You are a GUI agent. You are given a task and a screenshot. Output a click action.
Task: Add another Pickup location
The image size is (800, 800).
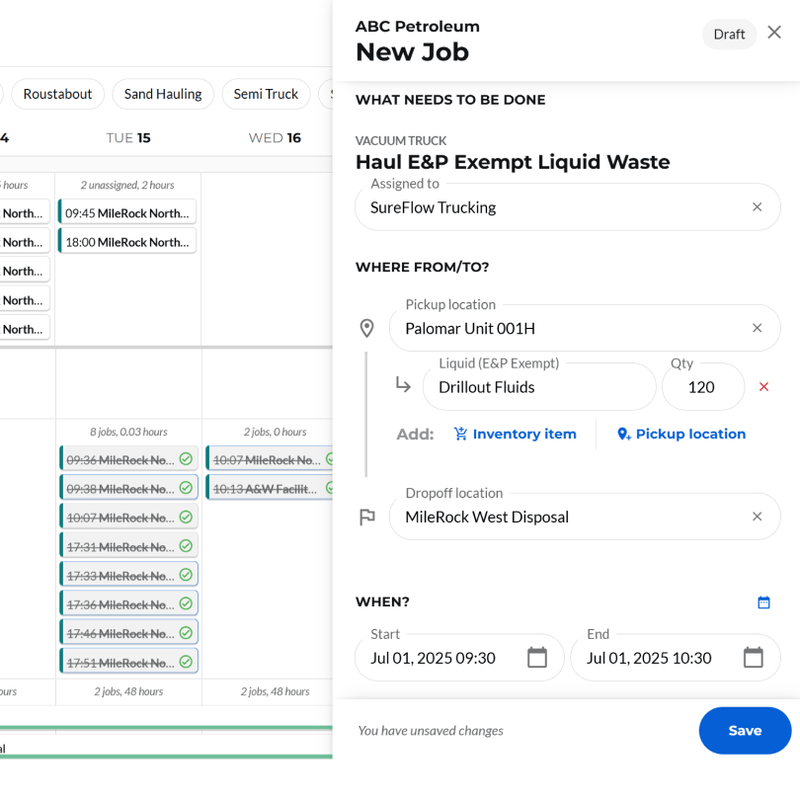point(681,434)
